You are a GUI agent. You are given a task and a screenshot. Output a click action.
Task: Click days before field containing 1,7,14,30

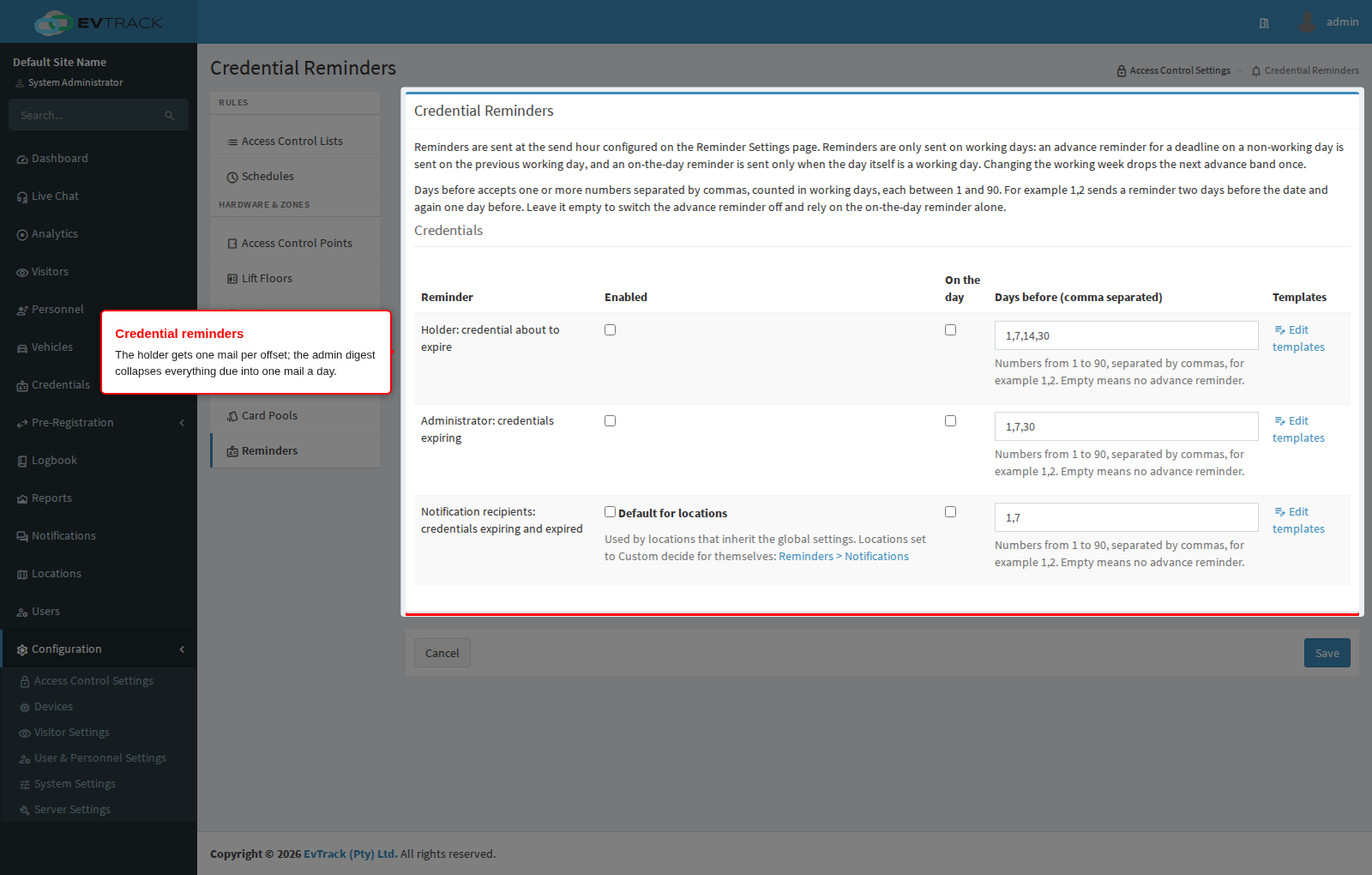pos(1127,335)
